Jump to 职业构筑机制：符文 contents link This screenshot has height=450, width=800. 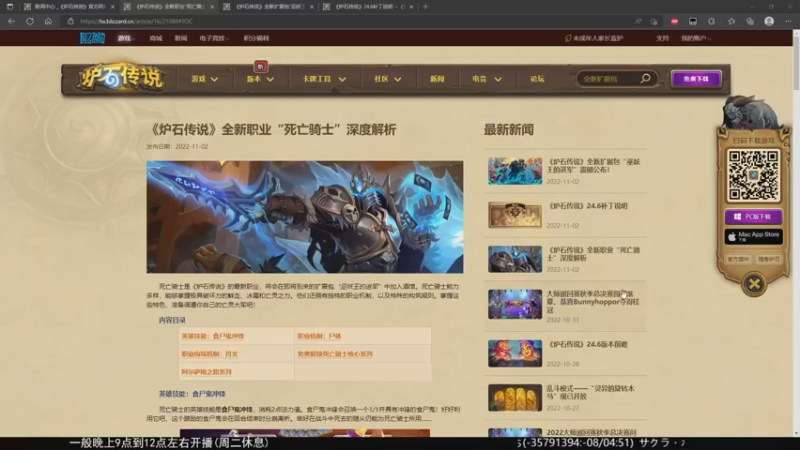point(210,354)
